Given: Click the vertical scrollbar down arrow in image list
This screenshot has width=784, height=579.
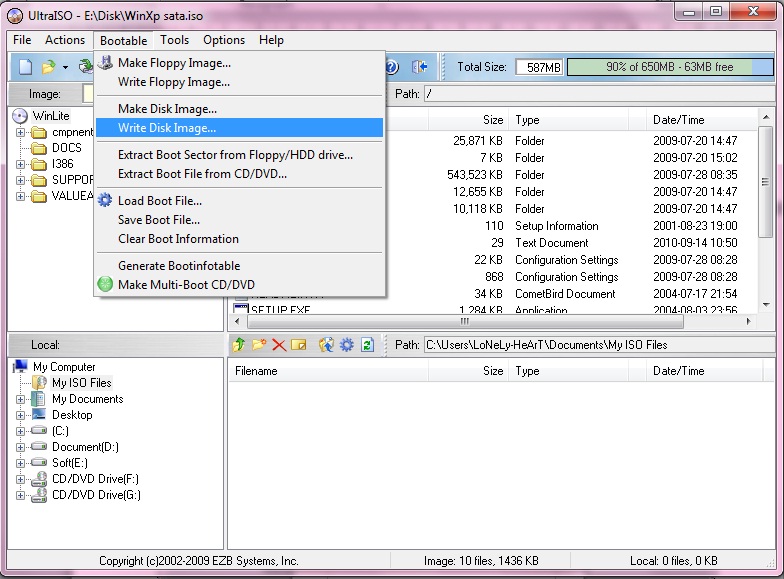Looking at the screenshot, I should (x=766, y=304).
